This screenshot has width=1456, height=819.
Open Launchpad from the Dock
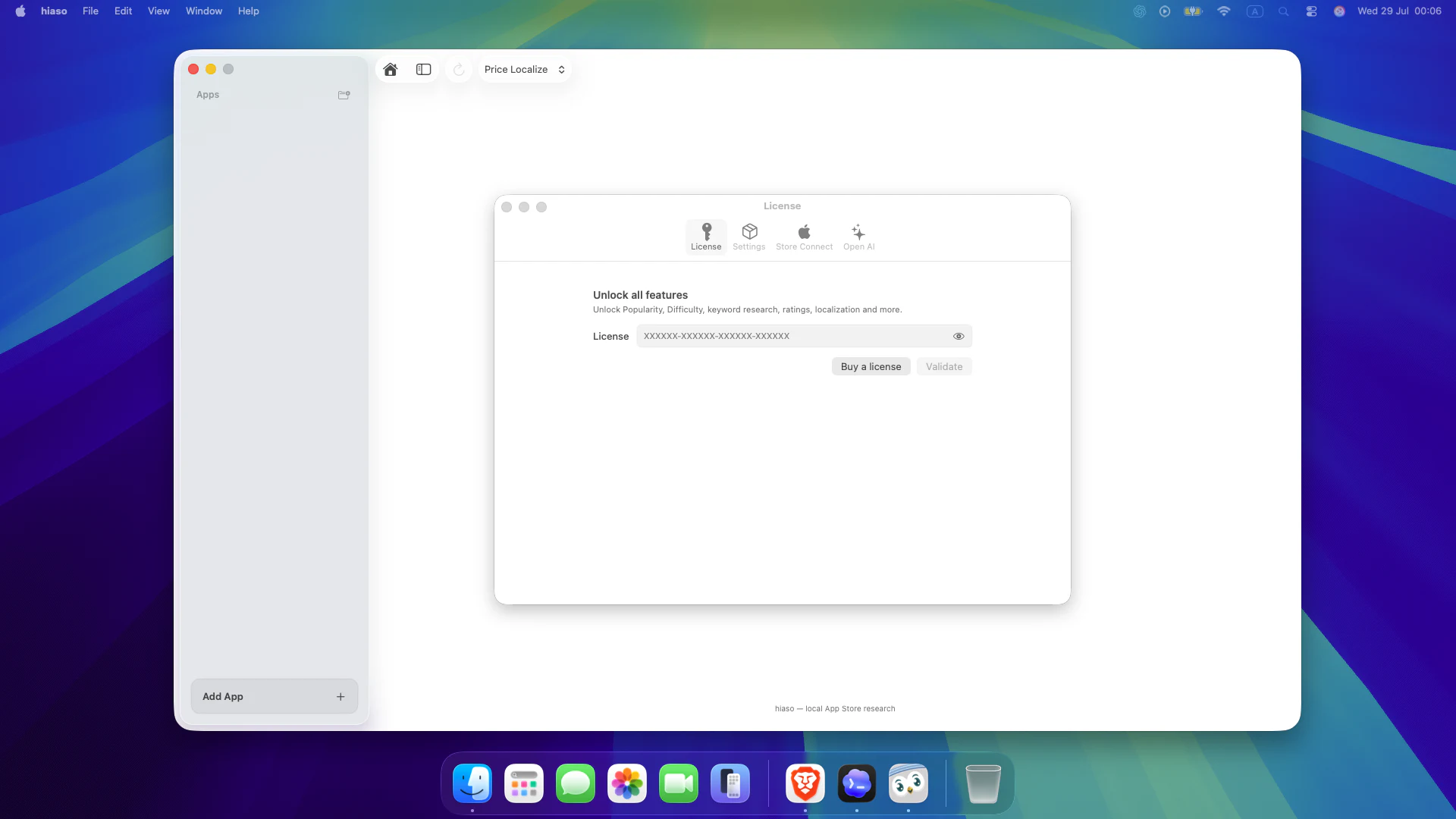pos(524,783)
